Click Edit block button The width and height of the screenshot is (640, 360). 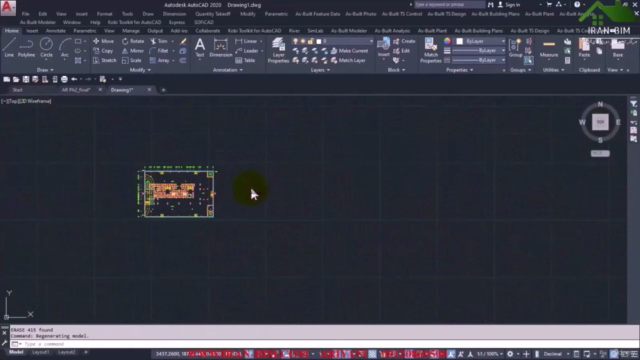tap(402, 51)
